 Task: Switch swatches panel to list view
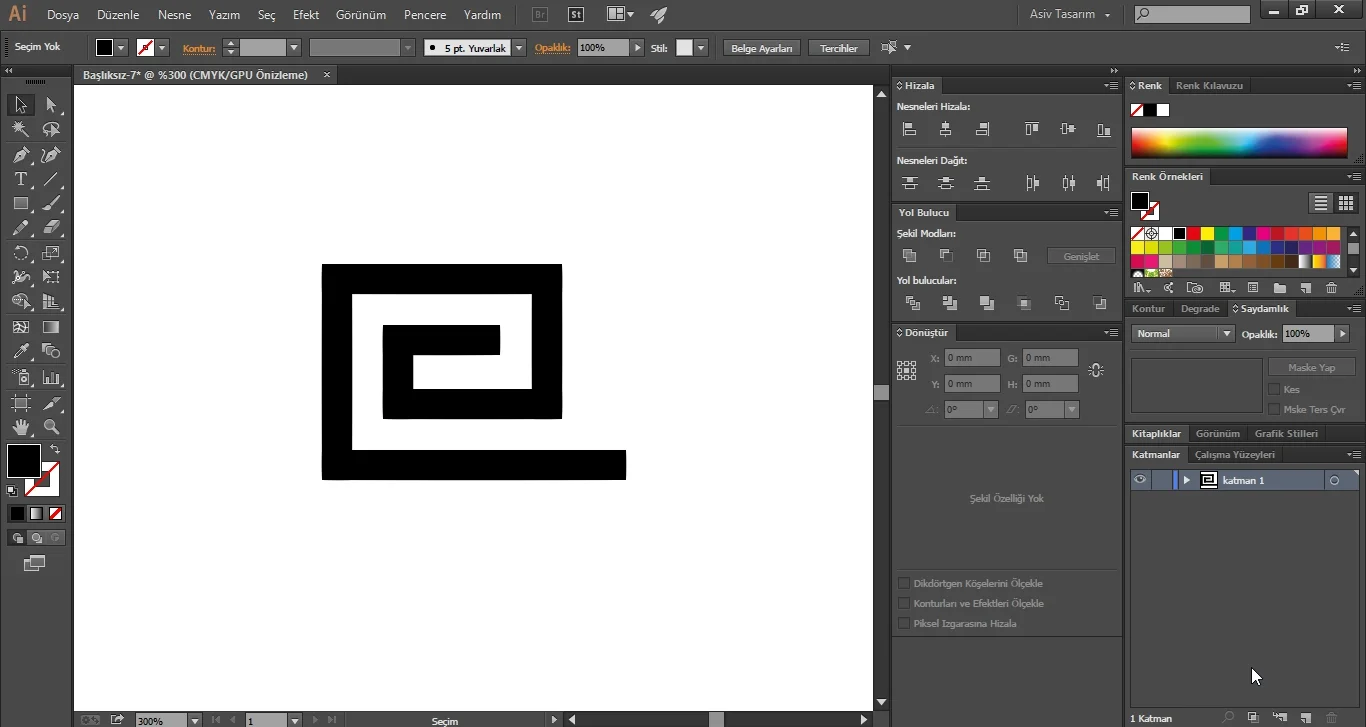1321,203
